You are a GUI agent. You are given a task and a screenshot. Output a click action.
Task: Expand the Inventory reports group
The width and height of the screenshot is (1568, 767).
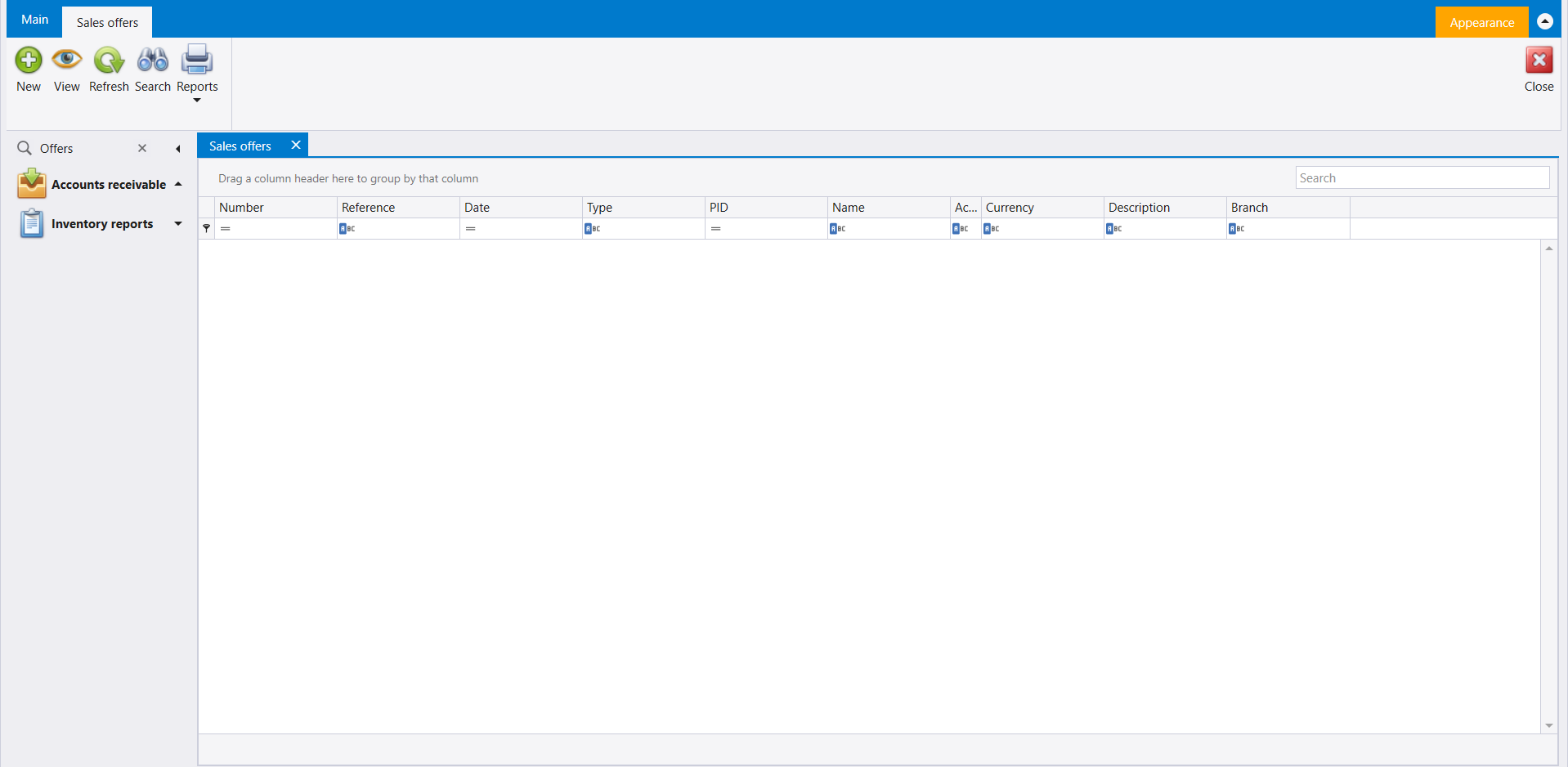pos(178,223)
